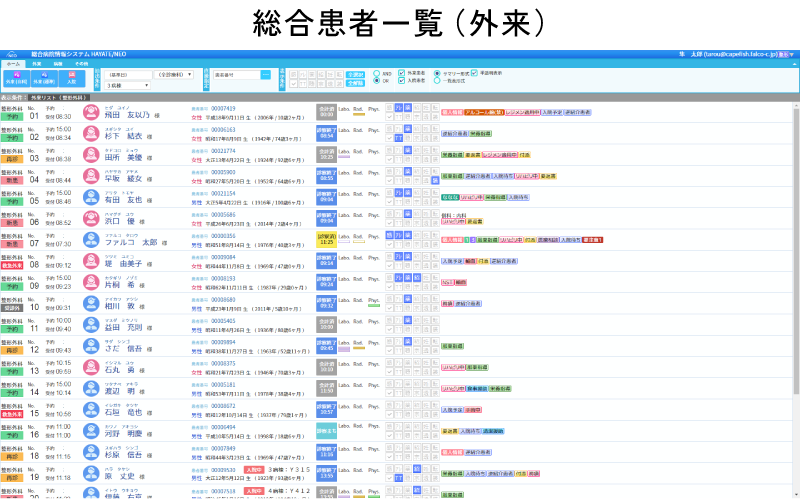Click the red 救急外来 badge in row 08
The width and height of the screenshot is (800, 500).
tap(12, 266)
